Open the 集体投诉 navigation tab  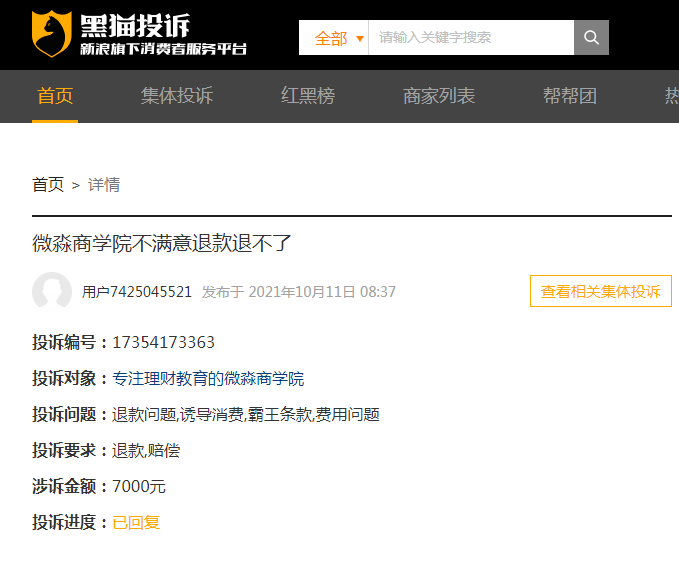pyautogui.click(x=177, y=96)
